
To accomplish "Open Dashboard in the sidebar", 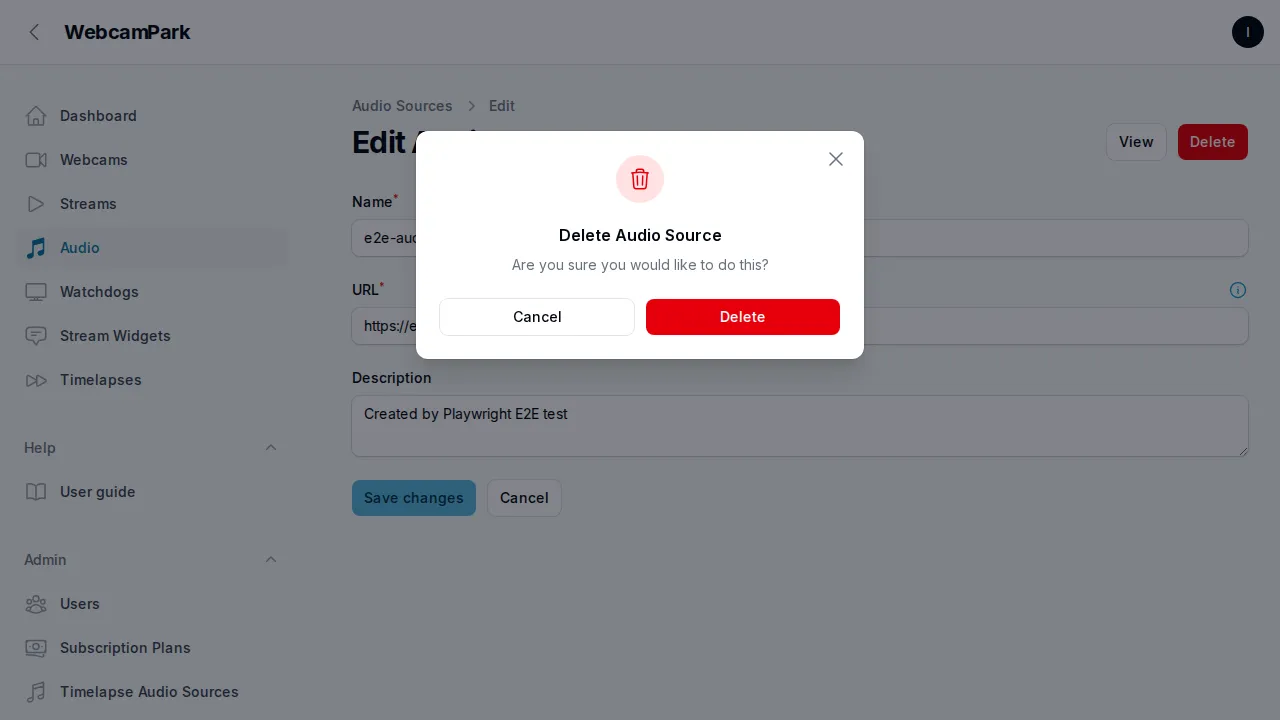I will coord(152,116).
